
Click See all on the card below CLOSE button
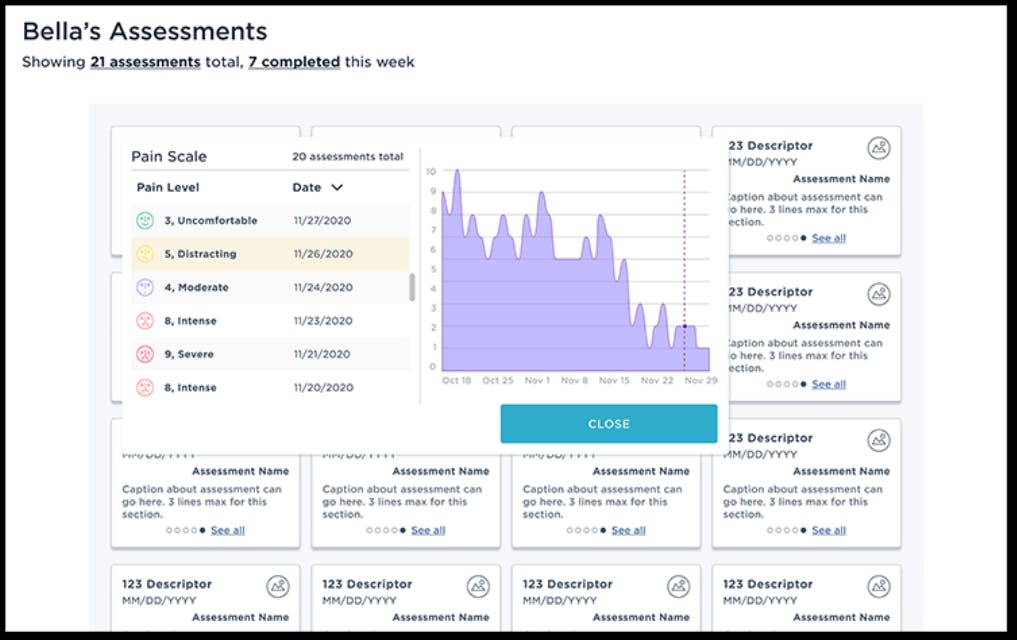(x=628, y=530)
